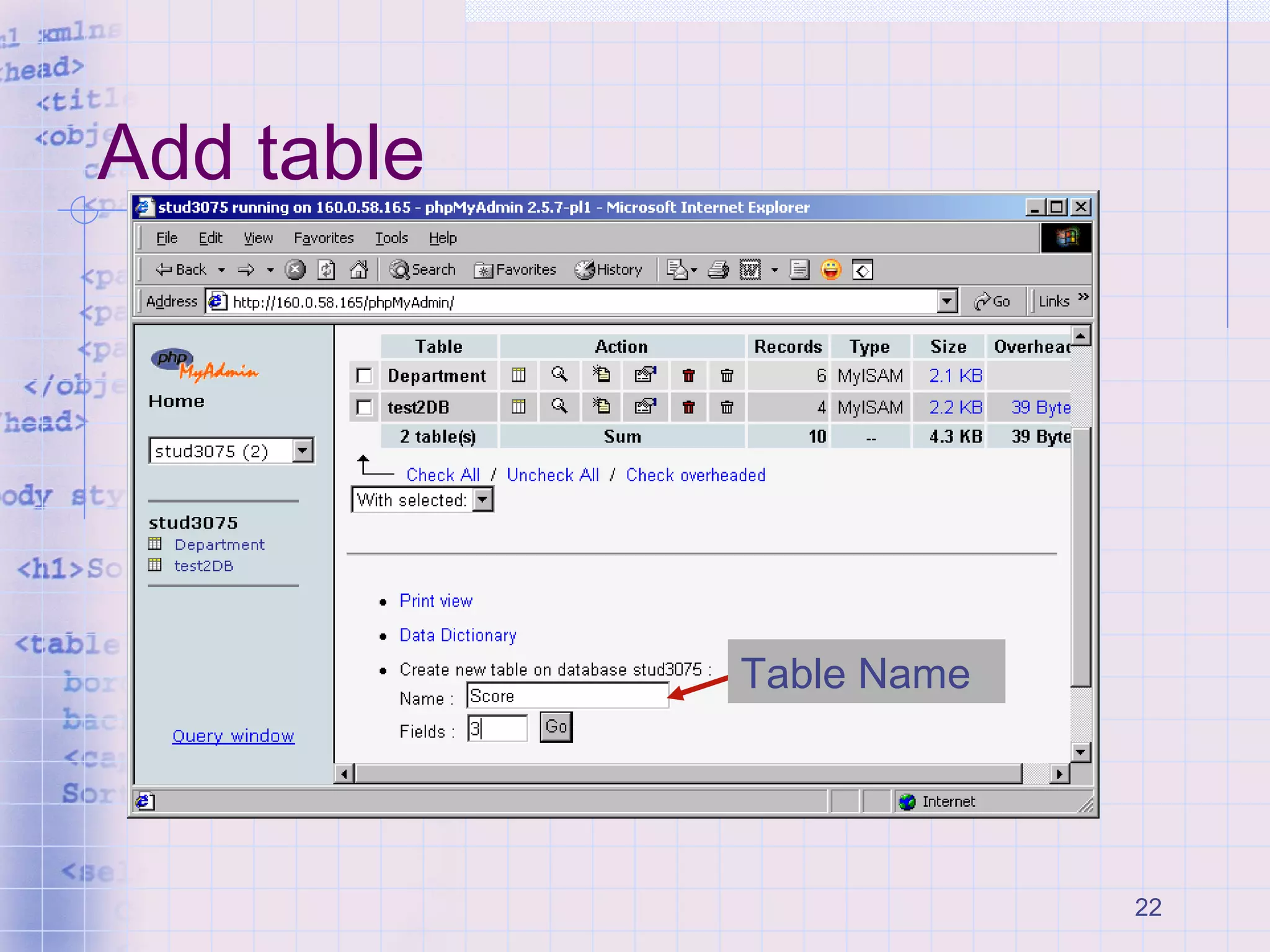Click Properties icon for test2DB row
The image size is (1270, 952).
tap(646, 406)
